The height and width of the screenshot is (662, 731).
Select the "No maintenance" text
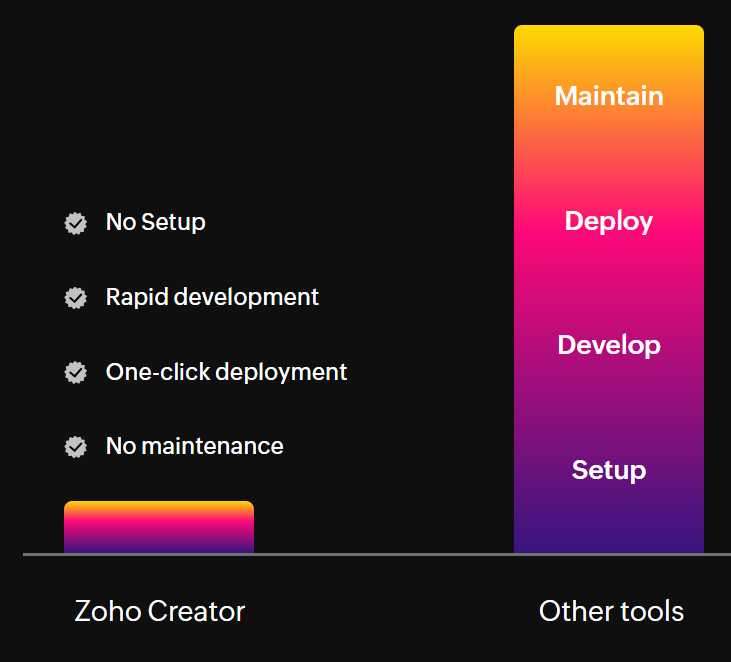coord(194,446)
